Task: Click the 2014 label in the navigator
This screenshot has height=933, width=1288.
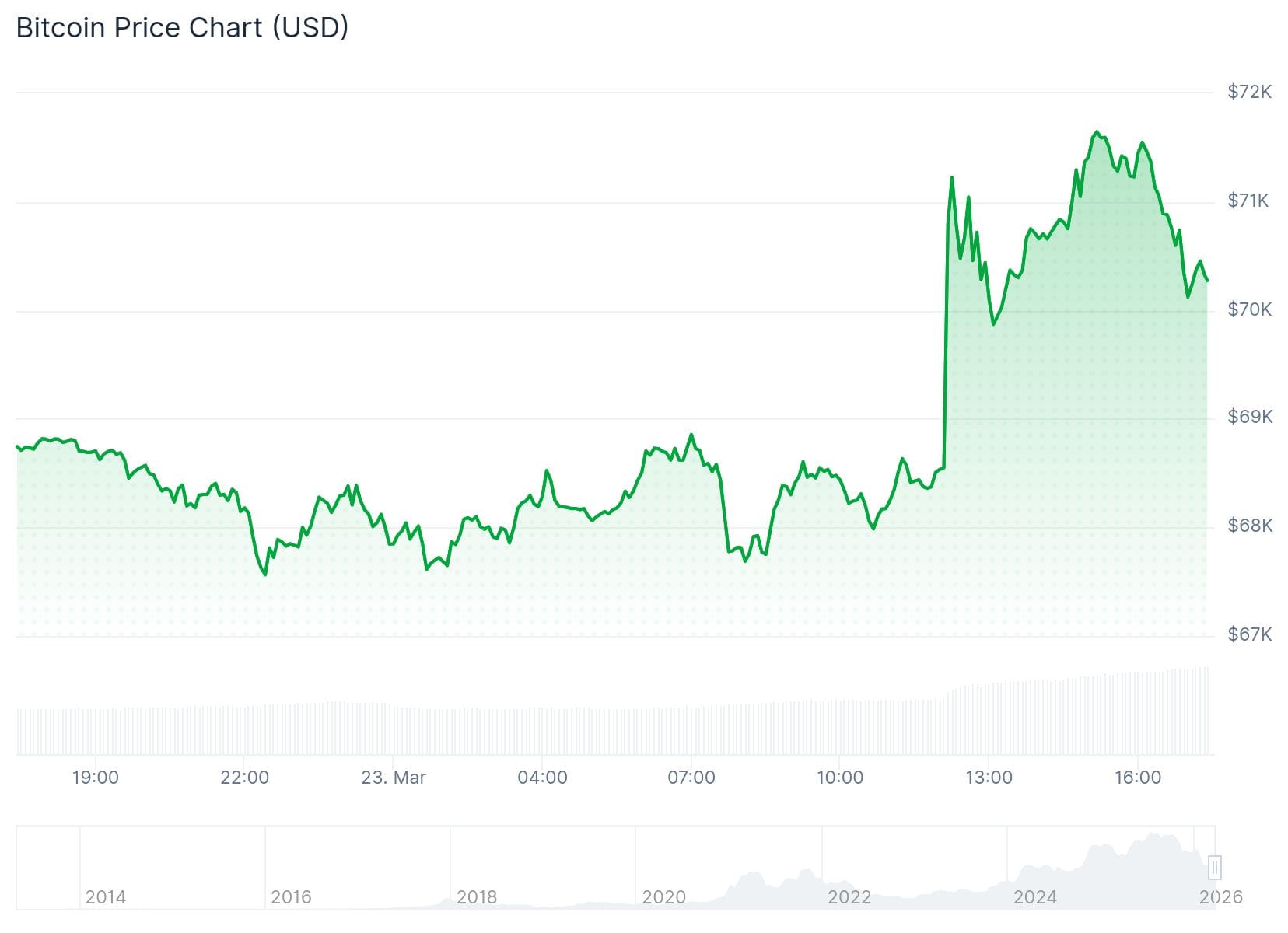Action: (x=105, y=897)
